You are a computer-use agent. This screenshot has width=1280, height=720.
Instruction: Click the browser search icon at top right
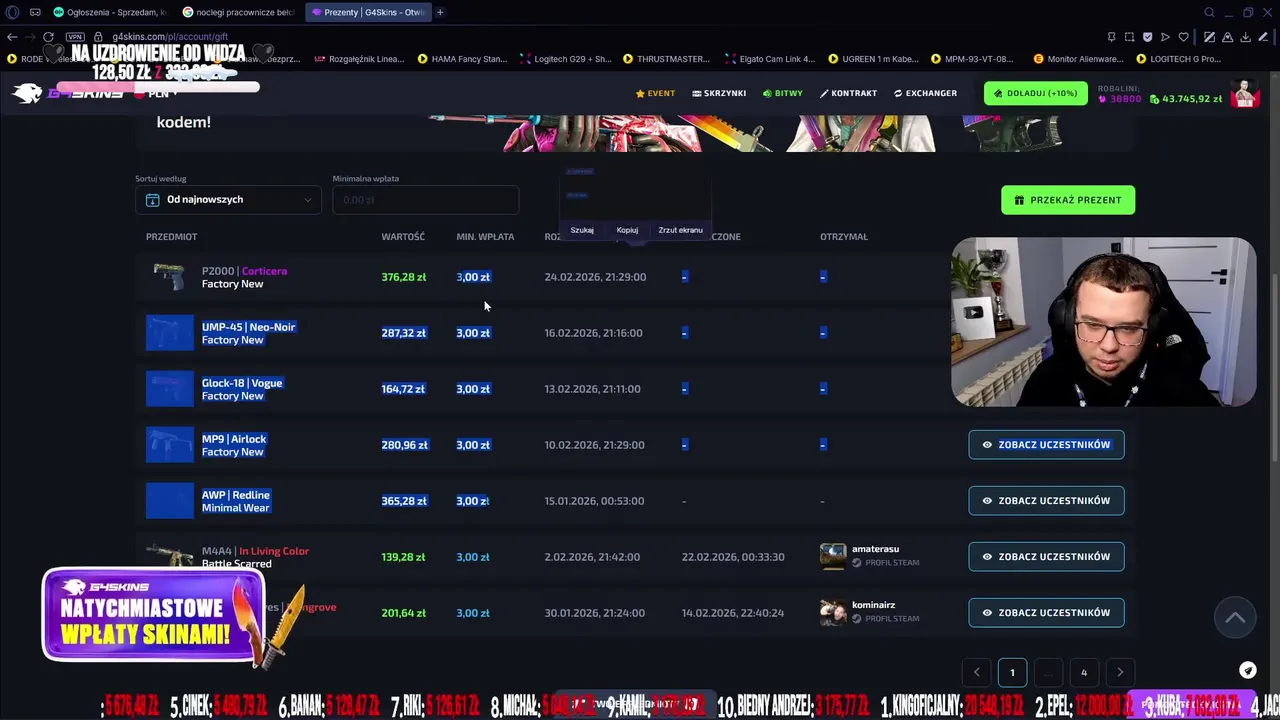(1209, 12)
